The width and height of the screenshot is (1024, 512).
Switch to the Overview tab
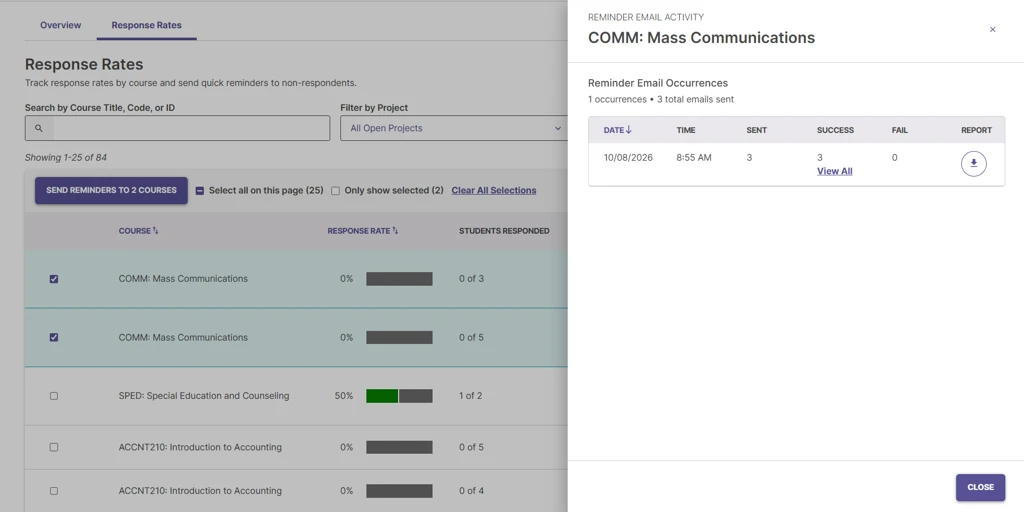point(61,25)
